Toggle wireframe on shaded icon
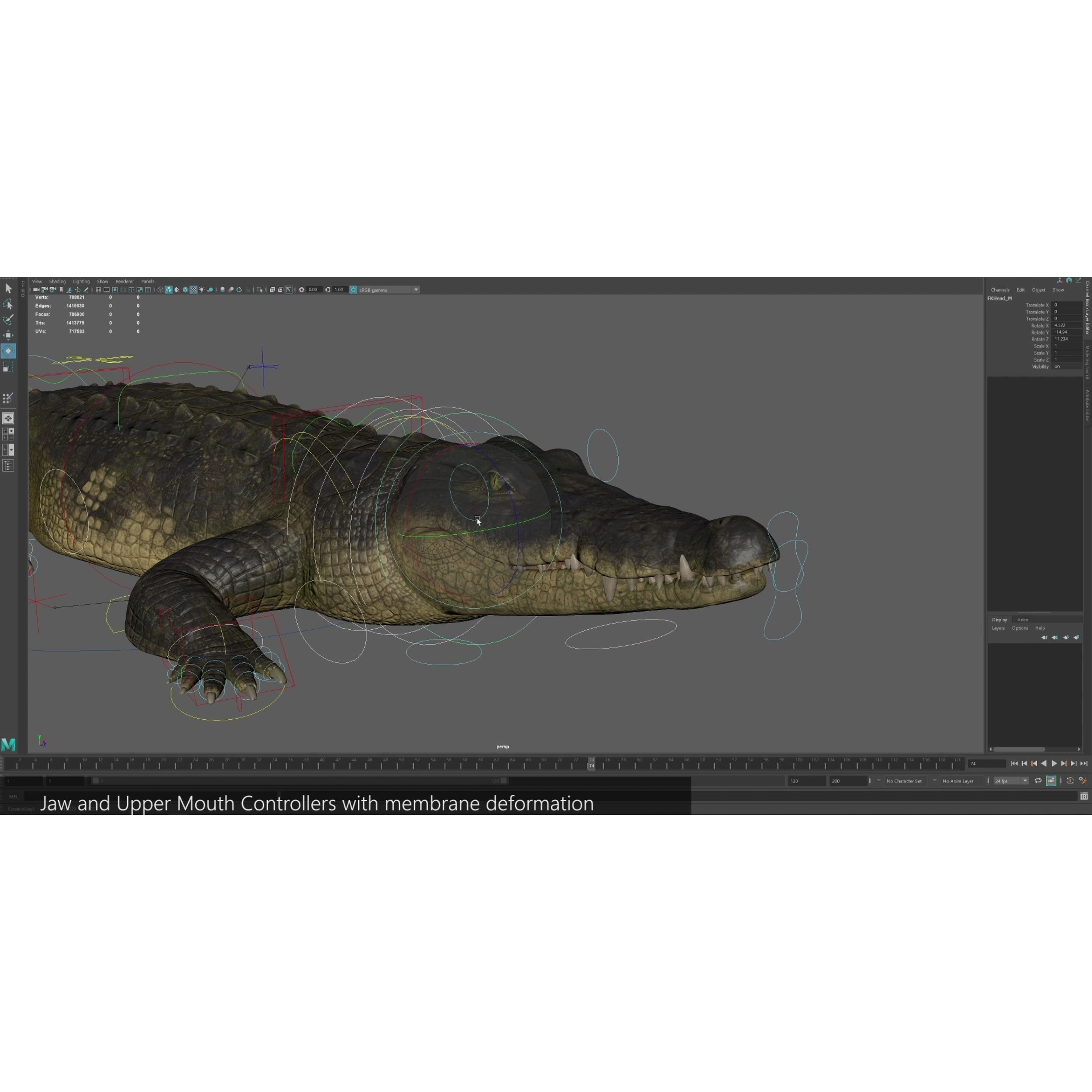Viewport: 1092px width, 1092px height. (185, 290)
